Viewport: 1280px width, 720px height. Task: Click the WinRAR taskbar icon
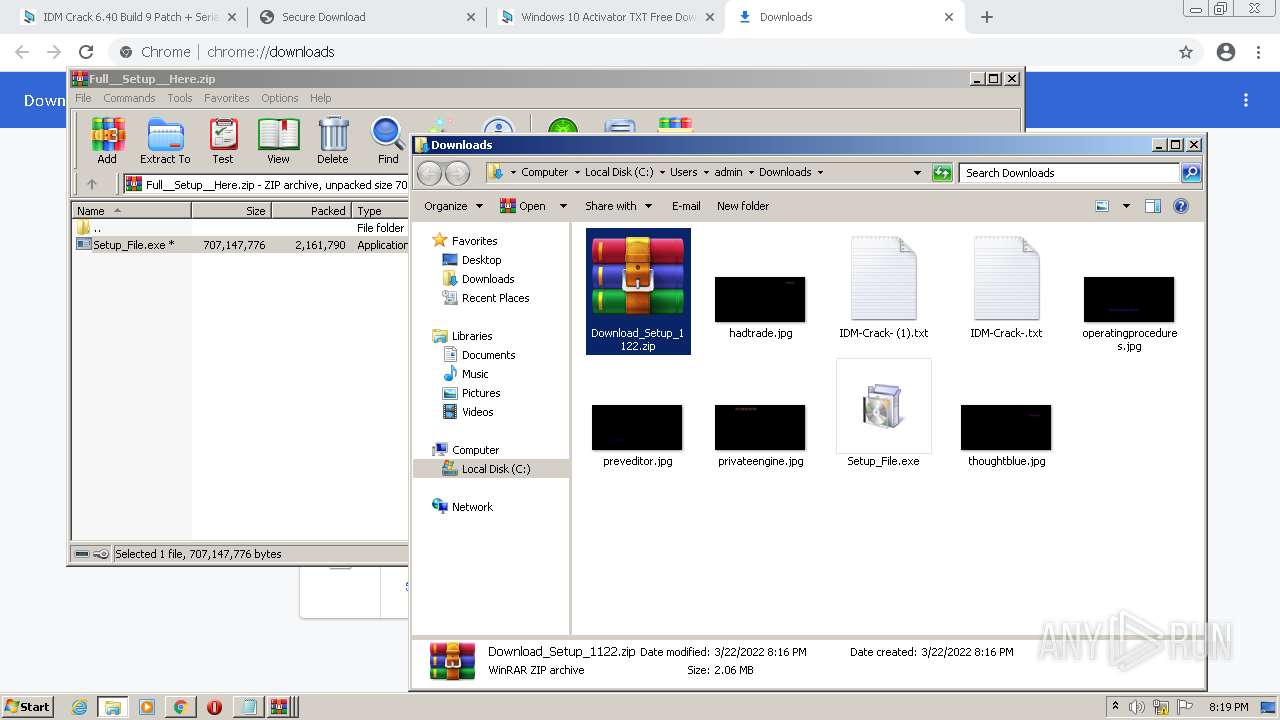(x=279, y=707)
